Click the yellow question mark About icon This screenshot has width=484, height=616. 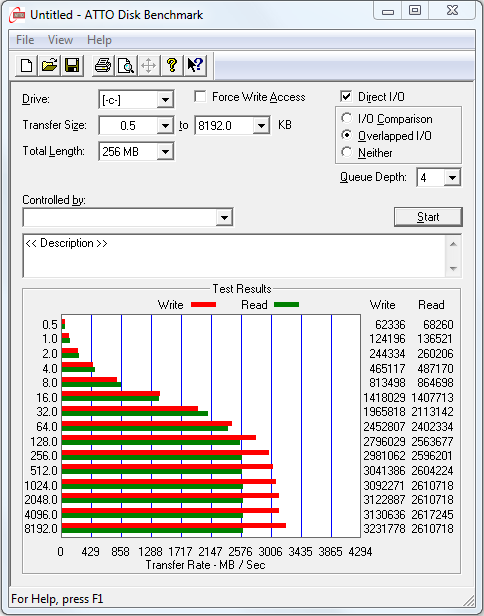[x=172, y=65]
